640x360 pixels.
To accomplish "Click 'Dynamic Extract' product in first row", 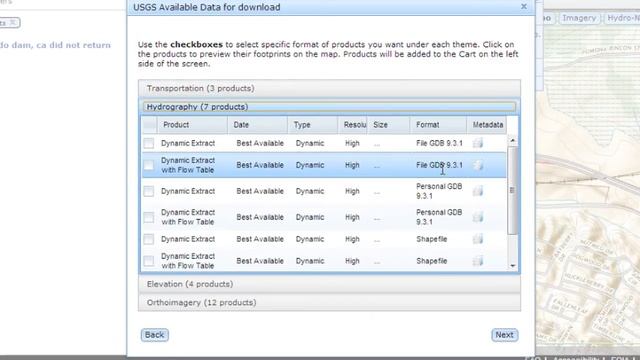I will click(x=188, y=143).
